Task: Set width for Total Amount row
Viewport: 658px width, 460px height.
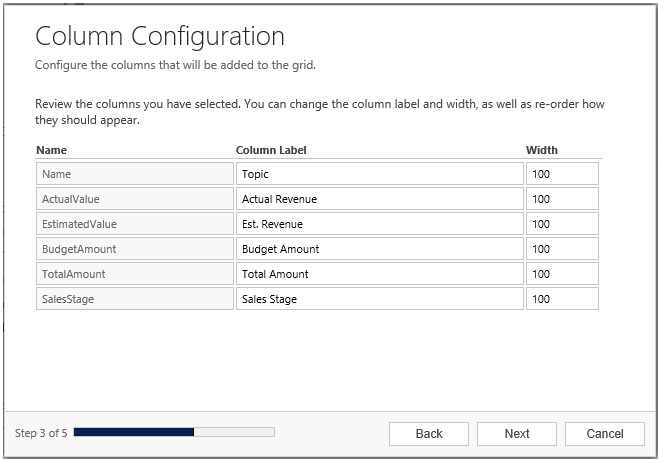Action: pos(562,274)
